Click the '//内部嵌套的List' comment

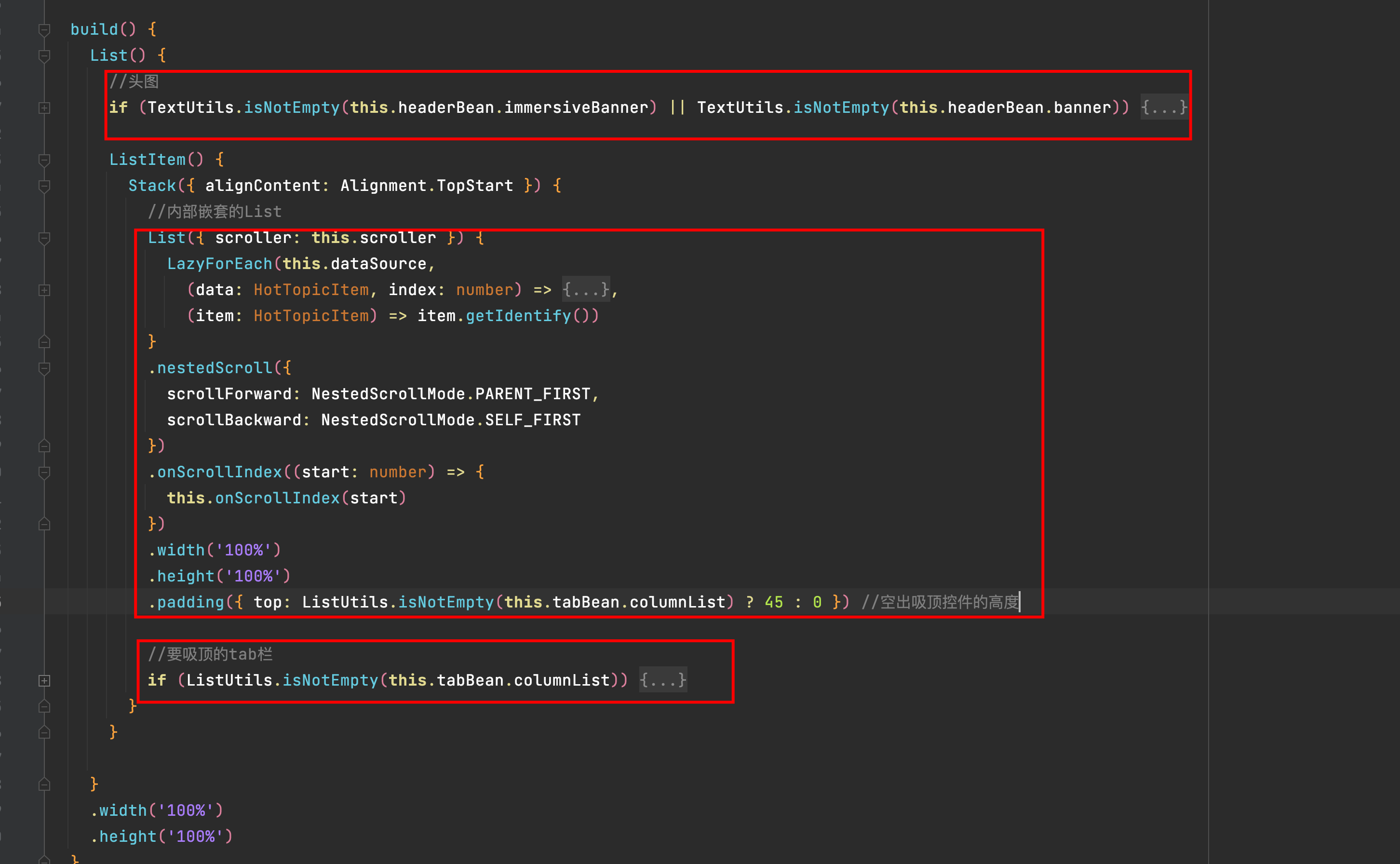coord(215,212)
